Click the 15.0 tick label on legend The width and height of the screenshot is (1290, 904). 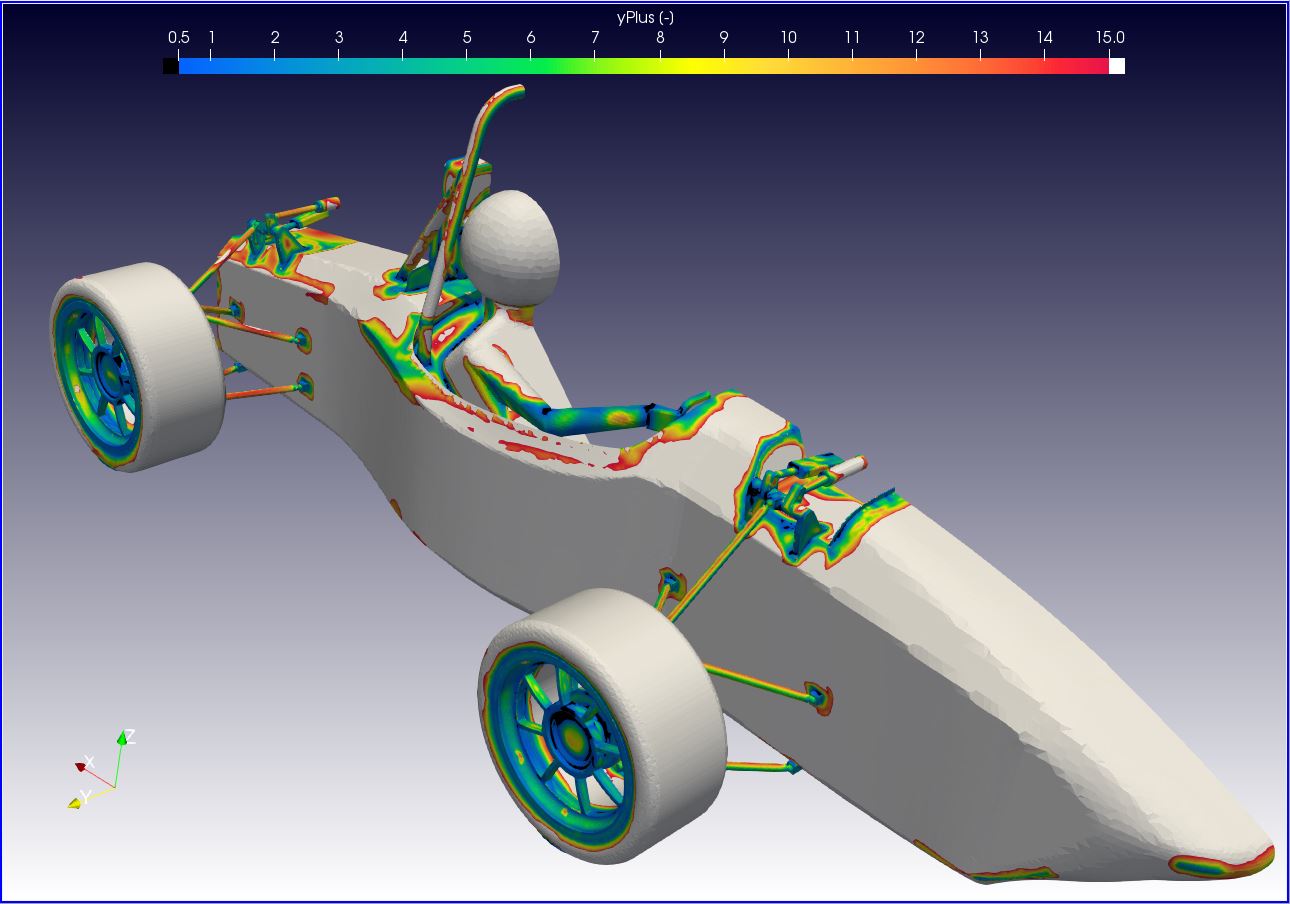[1110, 38]
